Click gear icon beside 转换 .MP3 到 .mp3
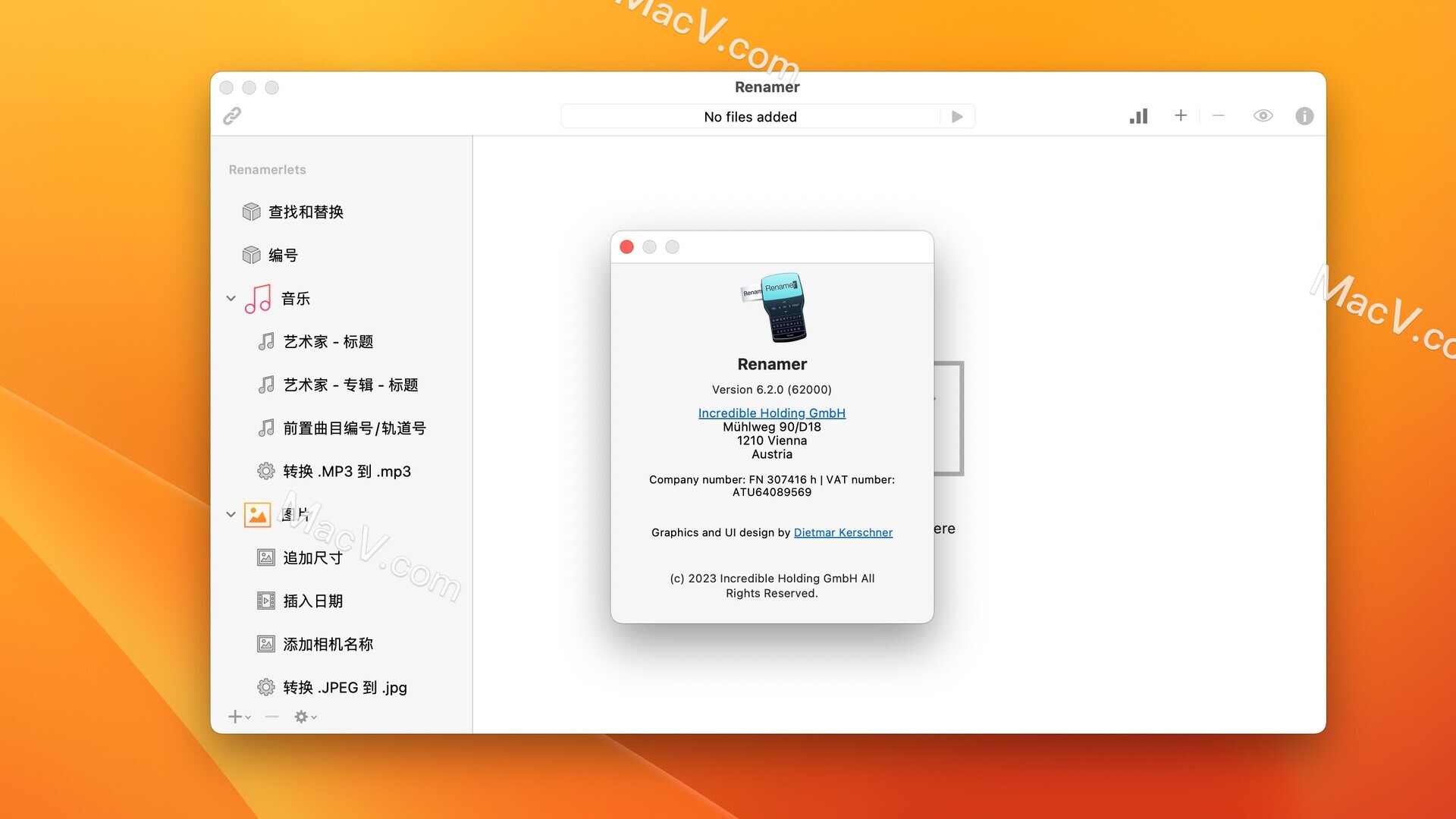This screenshot has width=1456, height=819. tap(266, 472)
